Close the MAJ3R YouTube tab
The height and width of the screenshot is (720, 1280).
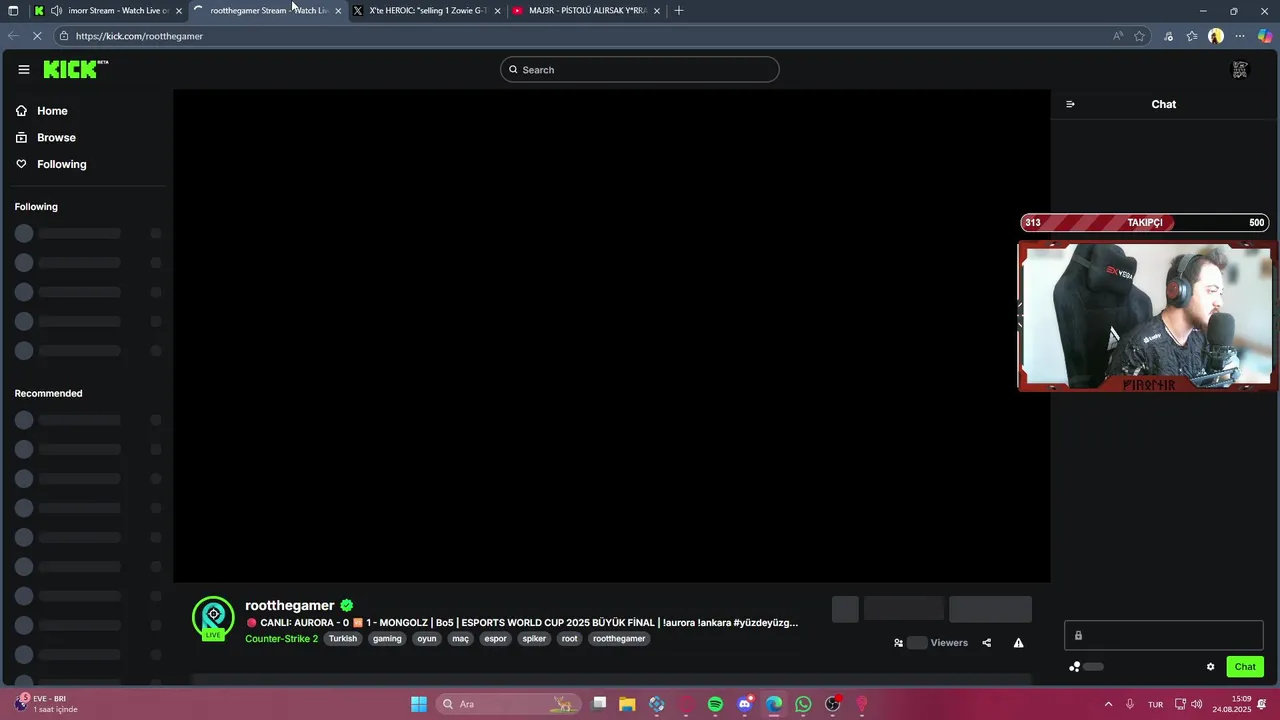[x=657, y=11]
